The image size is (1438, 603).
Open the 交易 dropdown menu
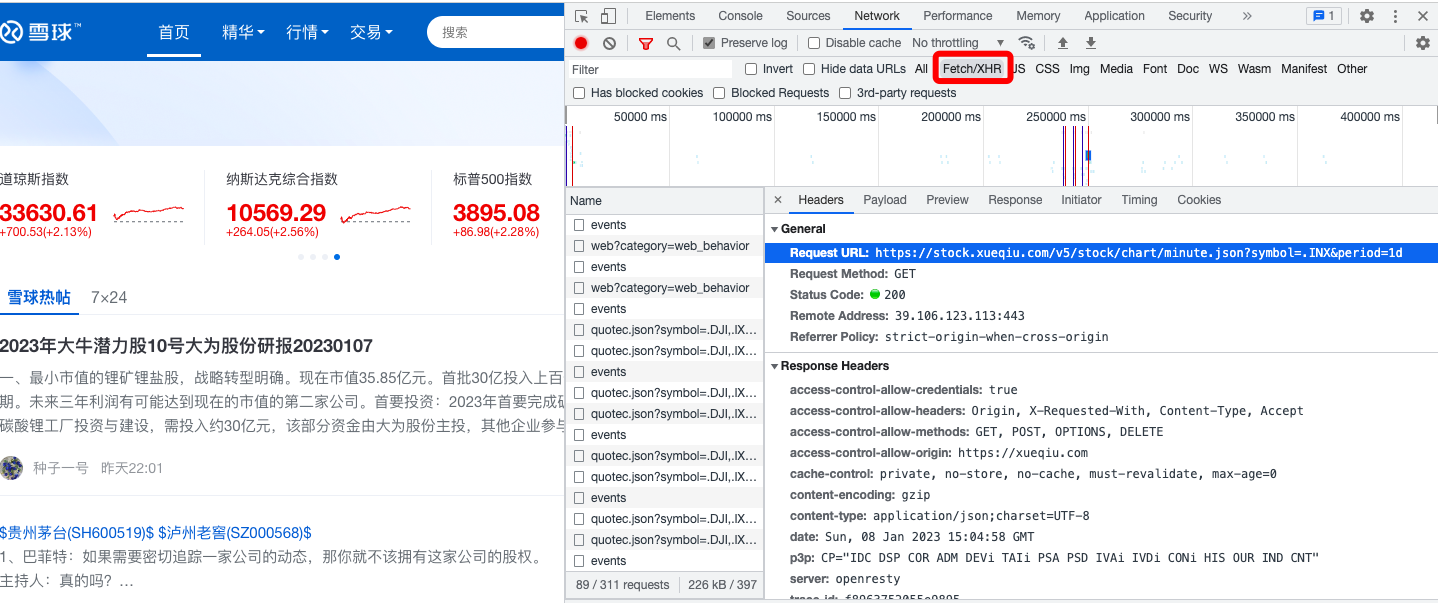(x=371, y=32)
